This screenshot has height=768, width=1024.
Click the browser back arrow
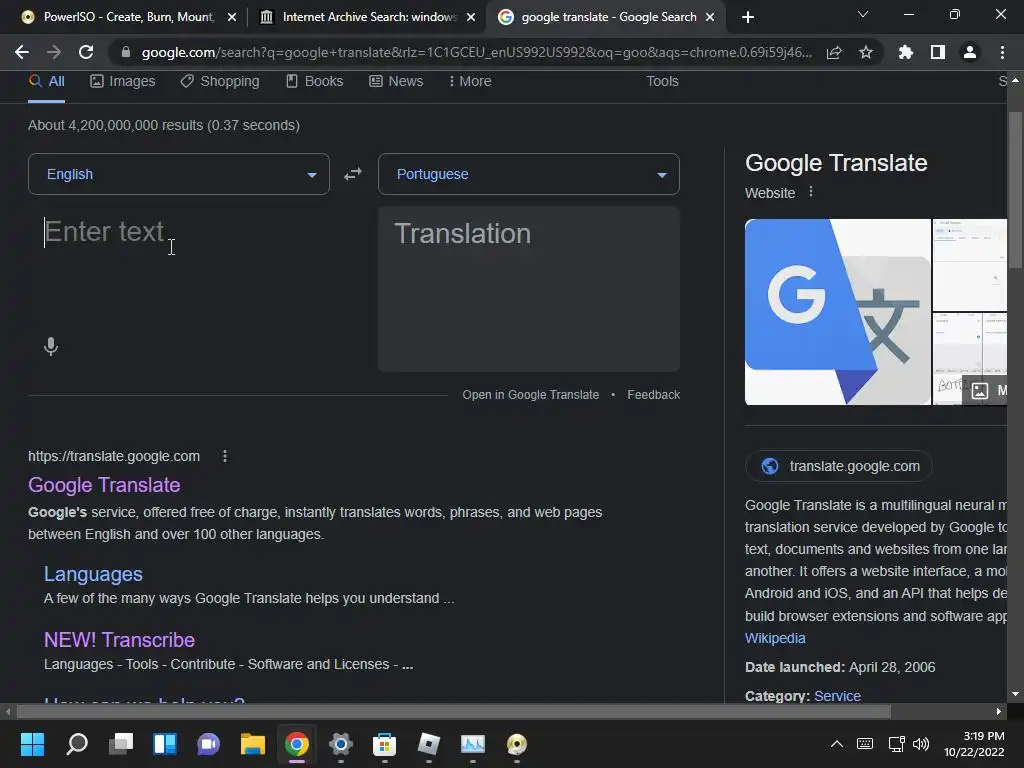pos(22,52)
